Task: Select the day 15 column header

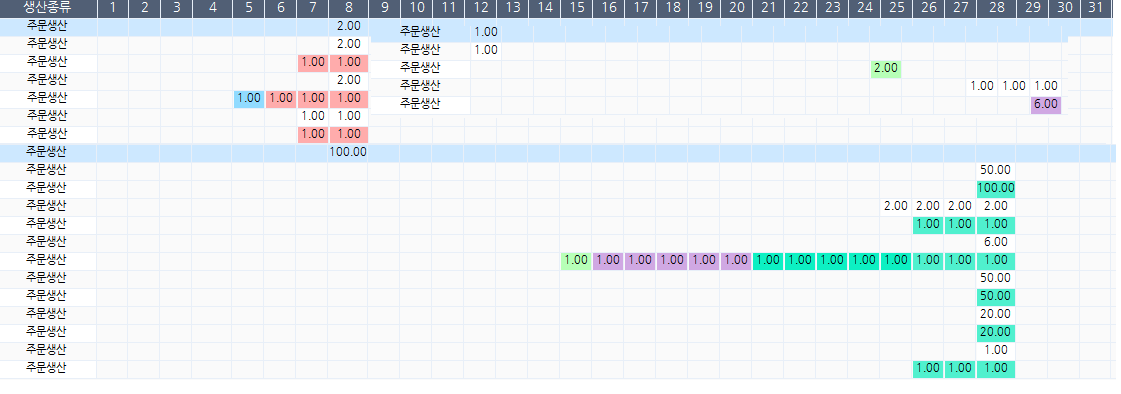Action: click(576, 9)
